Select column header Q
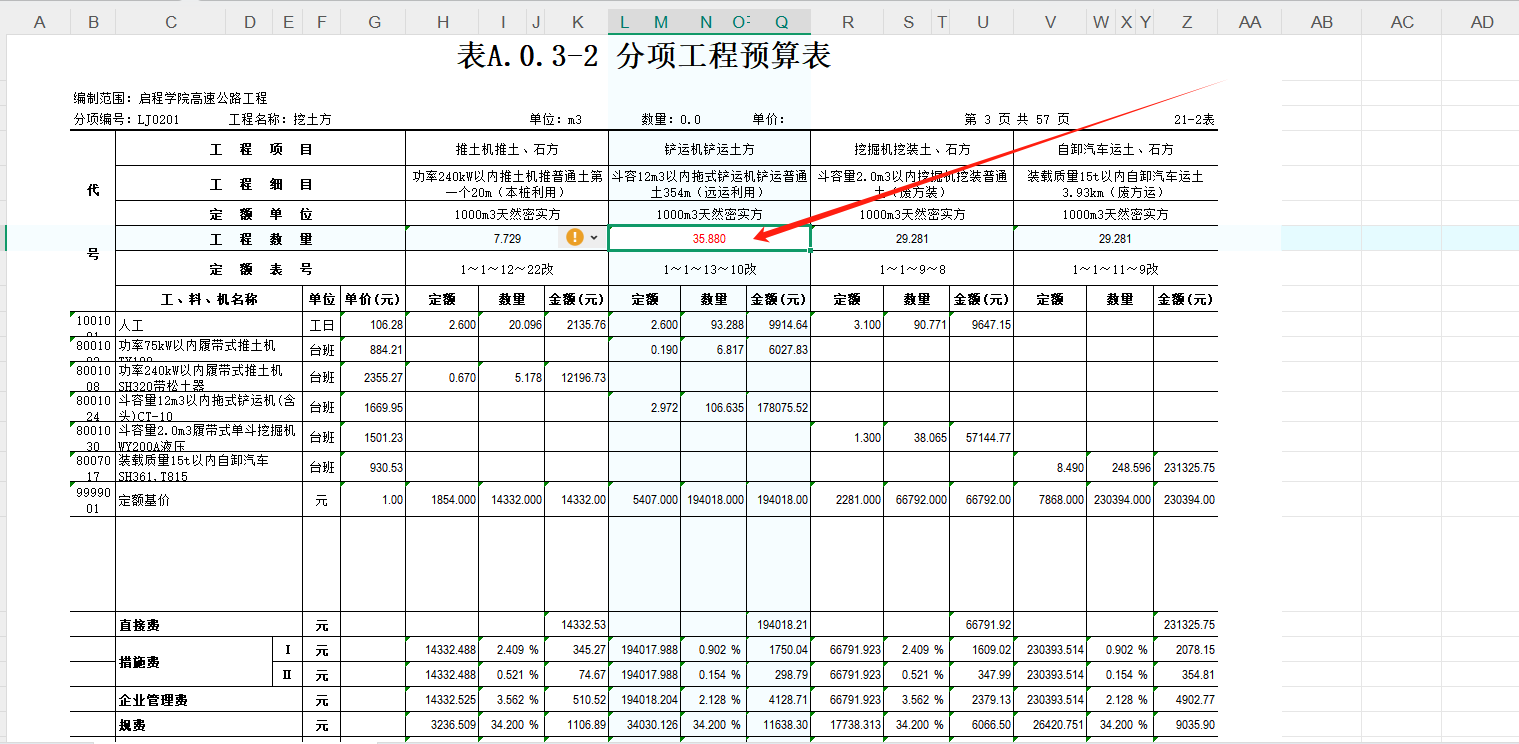 (x=781, y=22)
